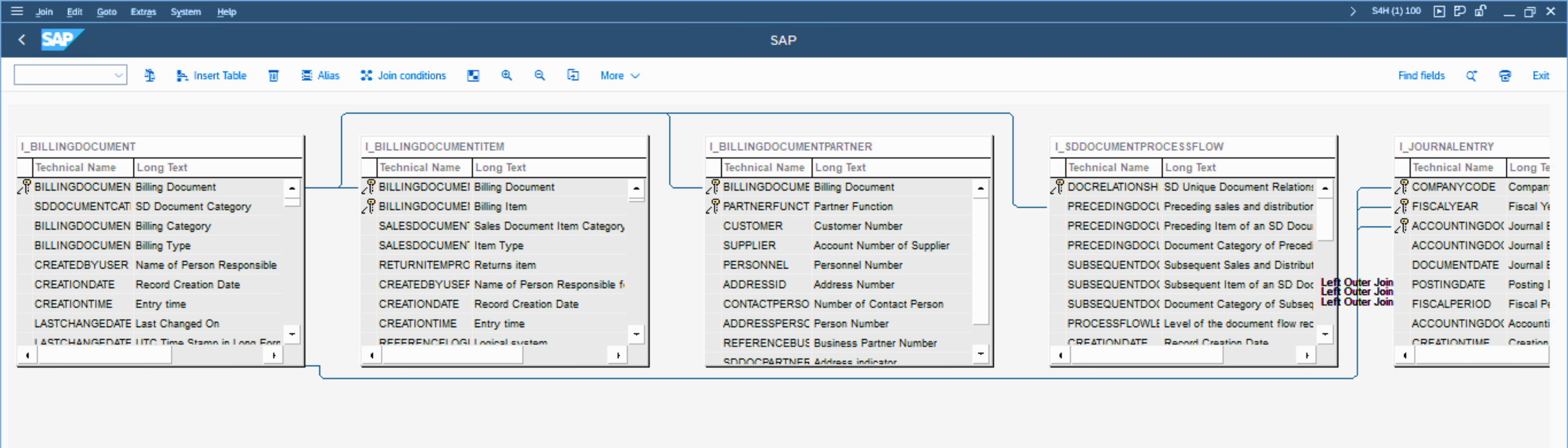
Task: Expand the chevron next to S4H system info
Action: click(1353, 11)
